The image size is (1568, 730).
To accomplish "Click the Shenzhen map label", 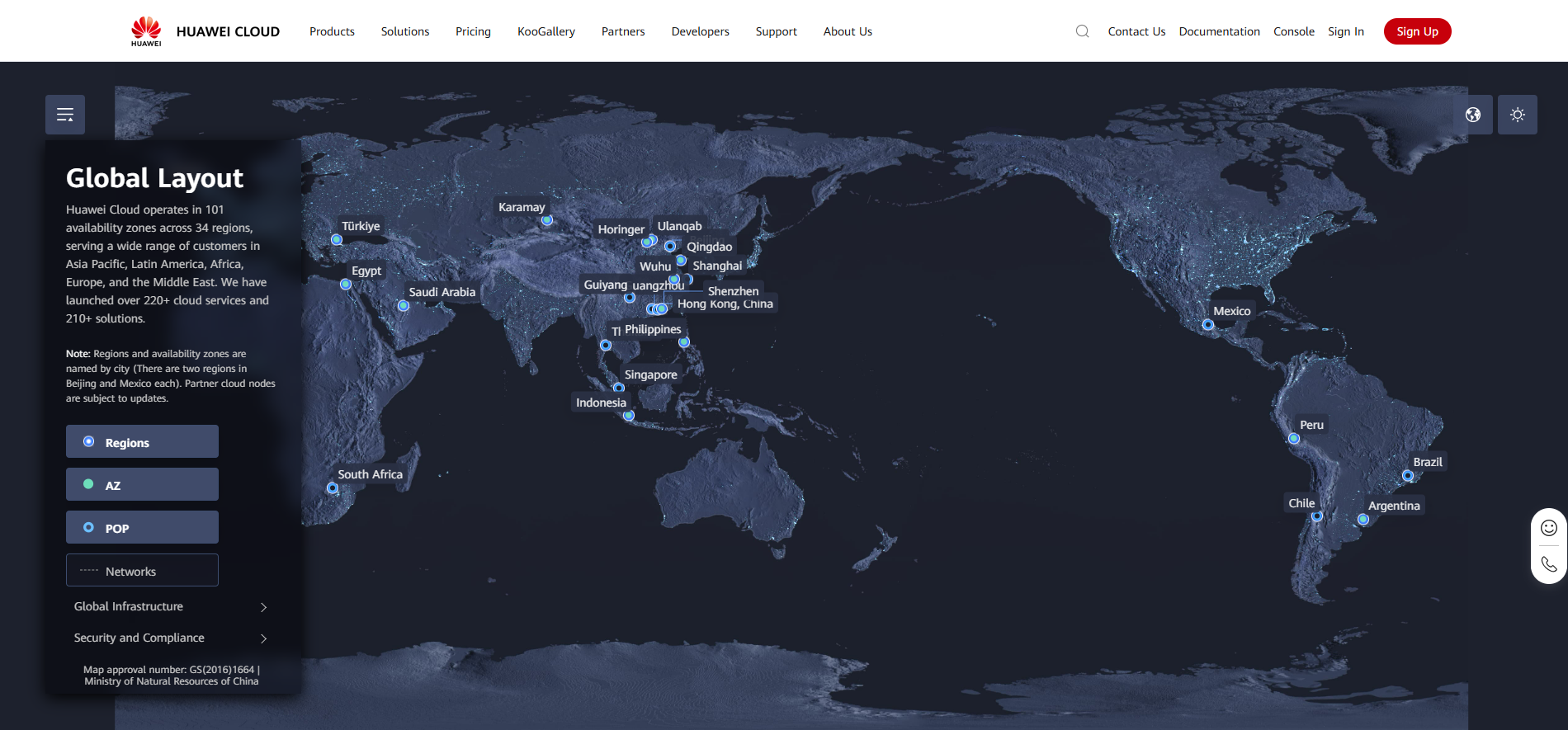I will coord(734,291).
